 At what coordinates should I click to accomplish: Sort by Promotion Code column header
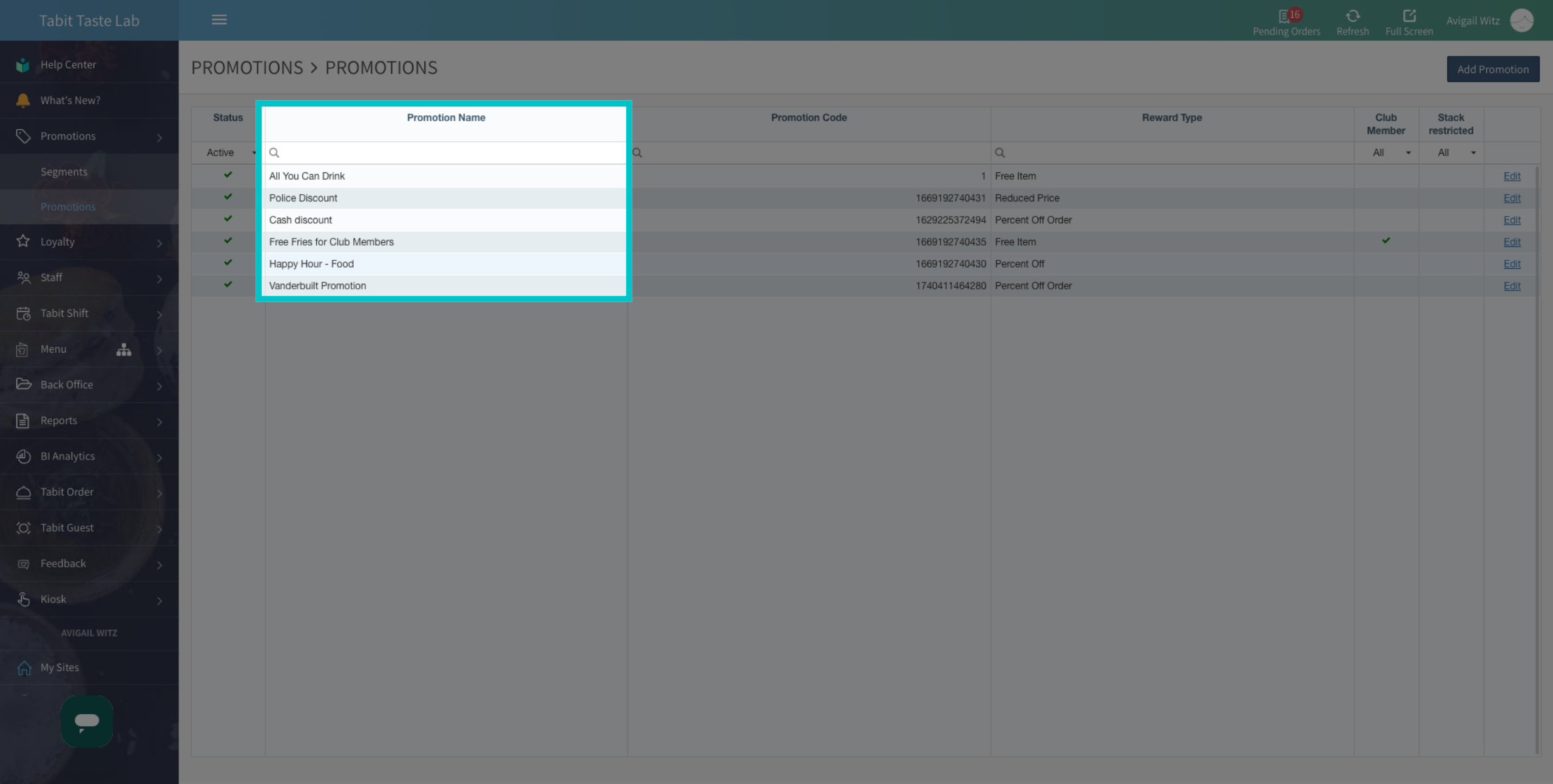click(x=809, y=118)
